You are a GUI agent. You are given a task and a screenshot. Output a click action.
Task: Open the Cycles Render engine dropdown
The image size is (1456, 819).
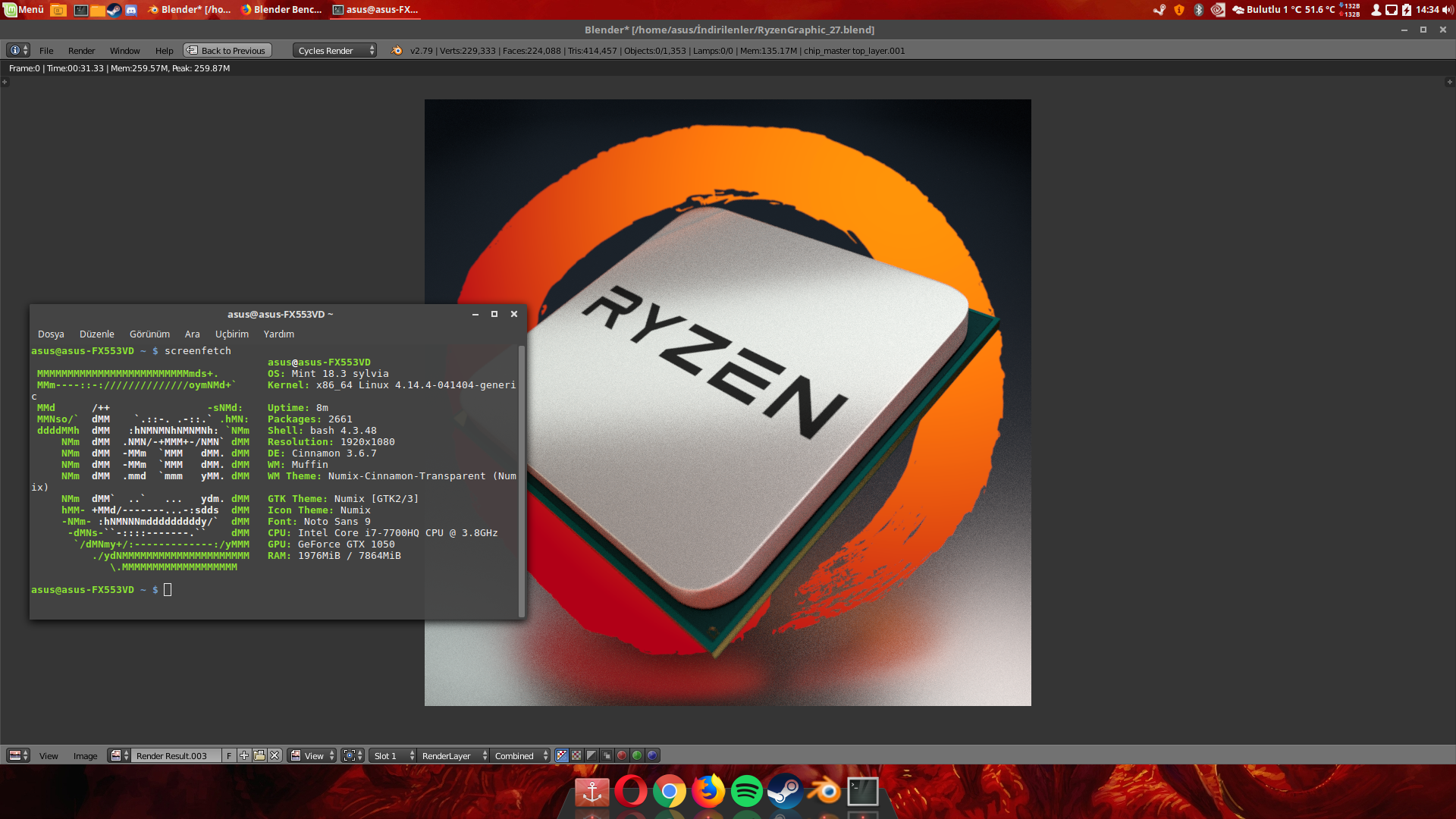[334, 51]
